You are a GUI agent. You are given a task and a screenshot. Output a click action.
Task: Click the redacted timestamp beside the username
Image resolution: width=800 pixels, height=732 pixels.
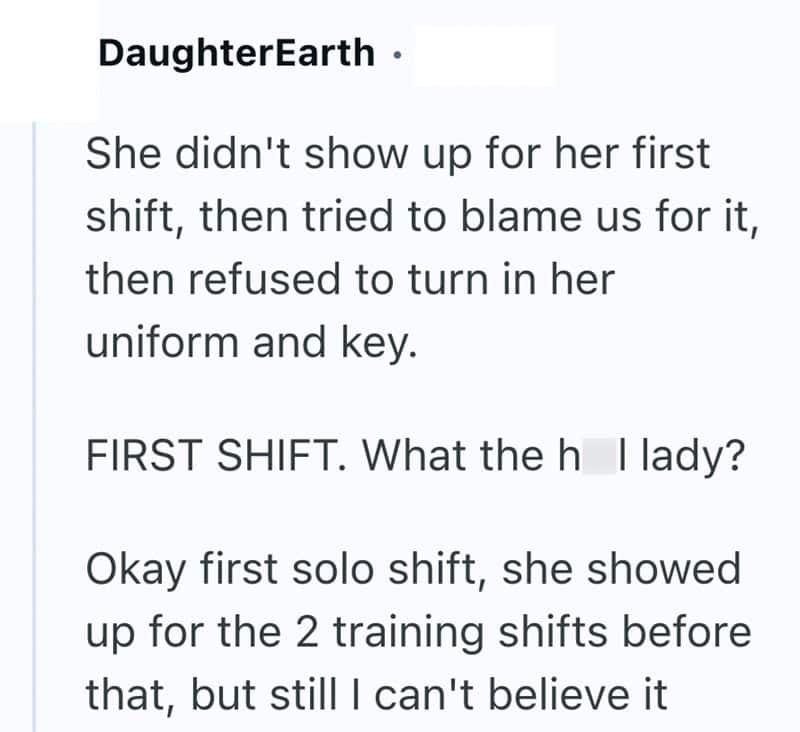(484, 53)
